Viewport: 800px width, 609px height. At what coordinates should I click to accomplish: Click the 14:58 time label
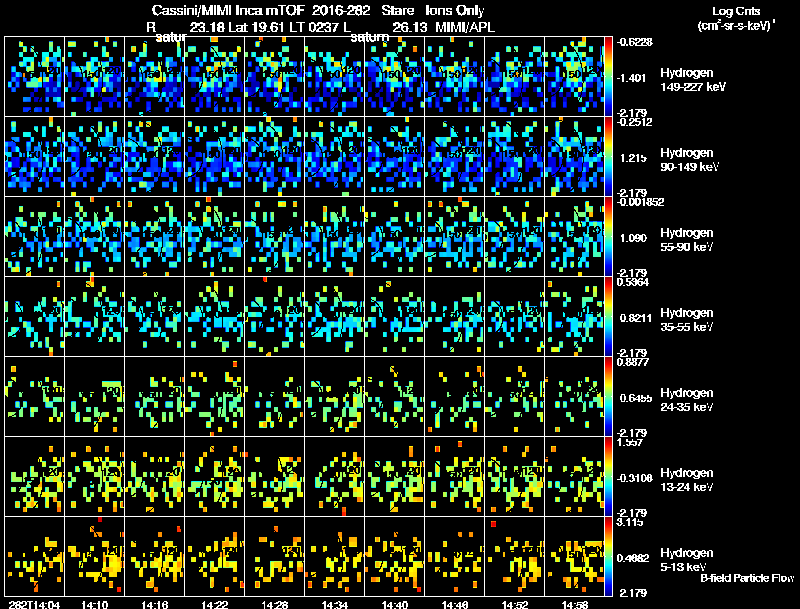tap(575, 605)
